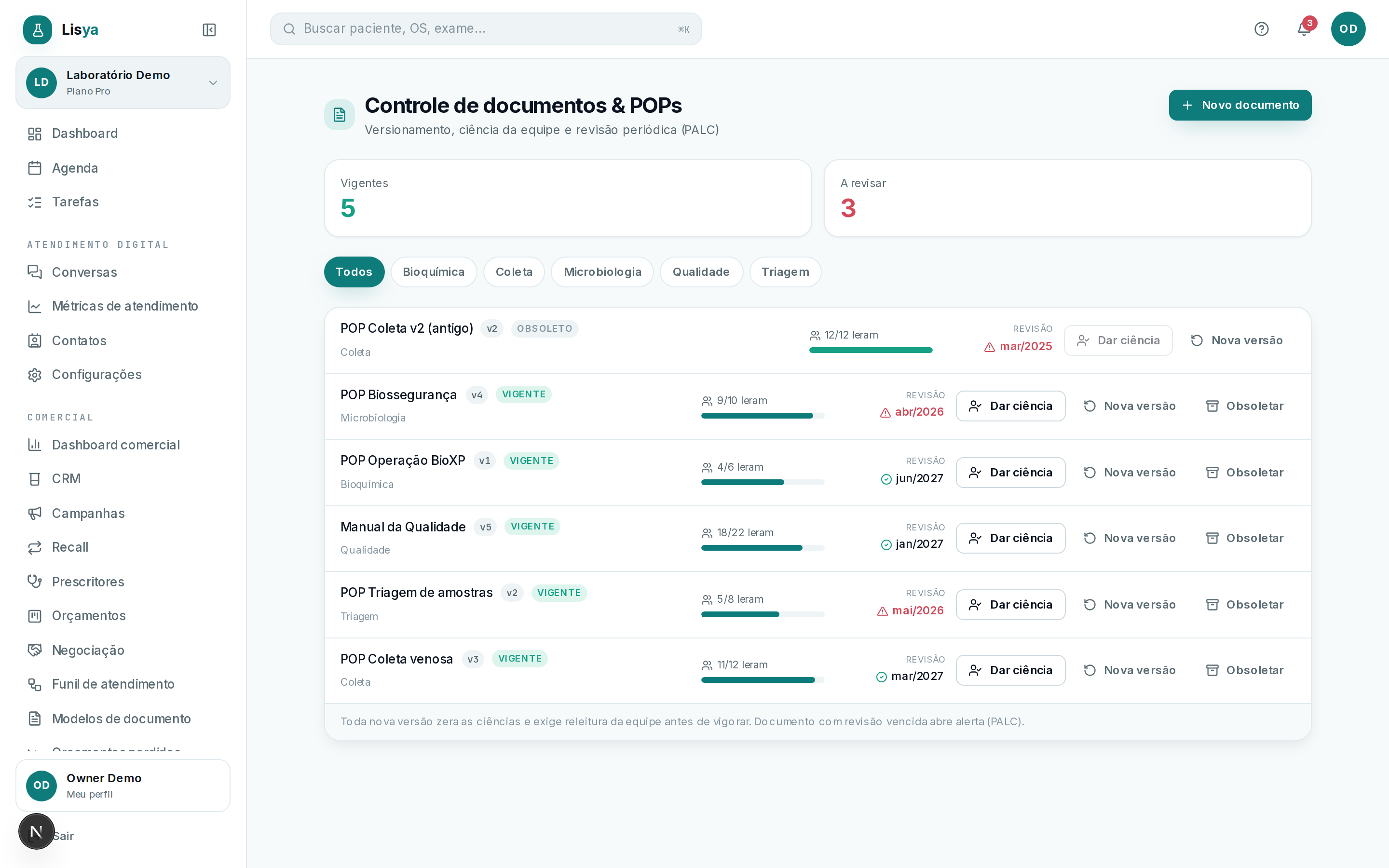Click the Campanhas megaphone icon

point(35,513)
